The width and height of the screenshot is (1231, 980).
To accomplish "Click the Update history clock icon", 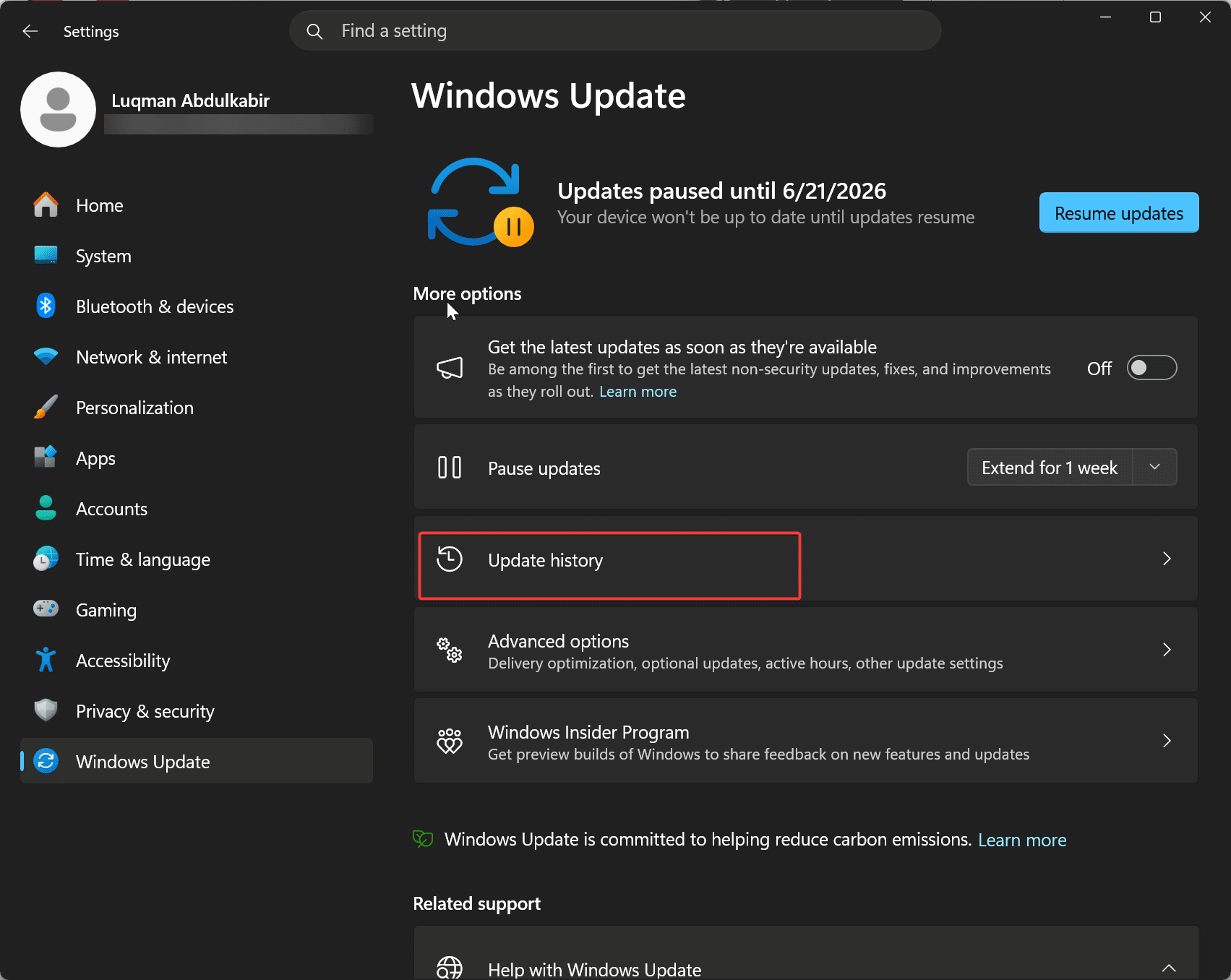I will [450, 559].
